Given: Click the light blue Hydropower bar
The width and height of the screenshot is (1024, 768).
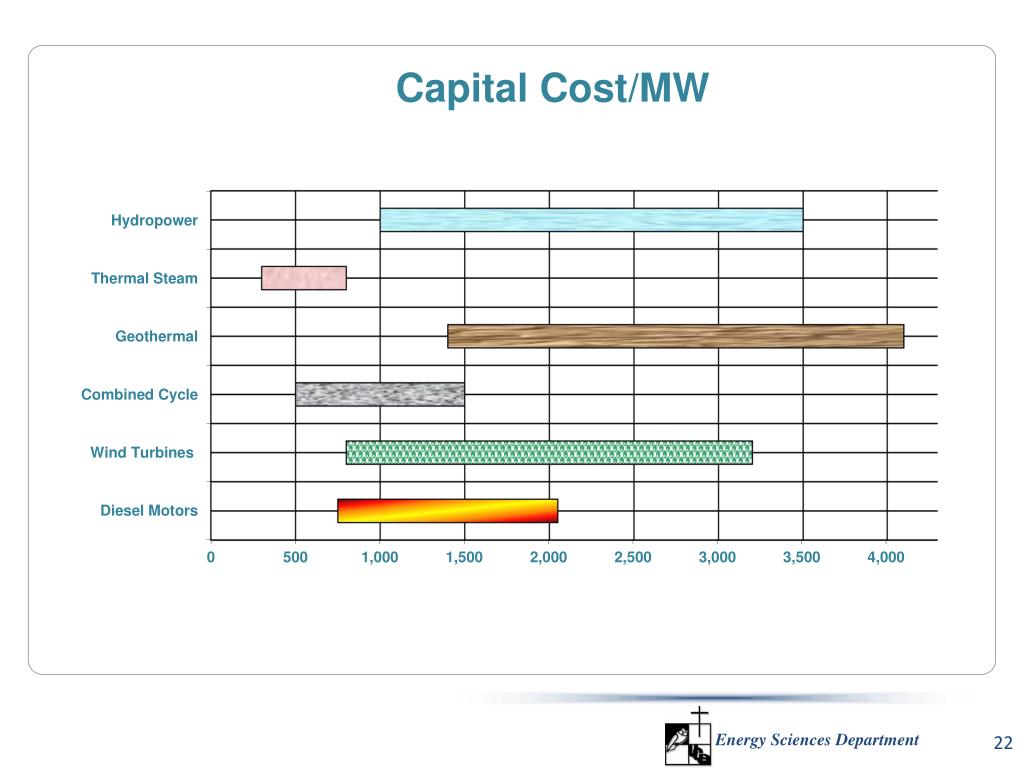Looking at the screenshot, I should pos(591,220).
